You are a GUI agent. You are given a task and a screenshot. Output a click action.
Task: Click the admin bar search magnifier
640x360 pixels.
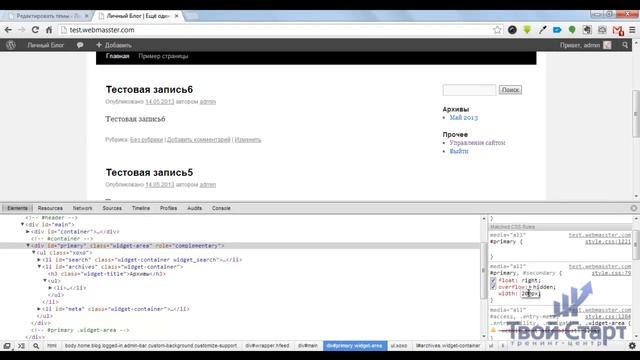[625, 45]
